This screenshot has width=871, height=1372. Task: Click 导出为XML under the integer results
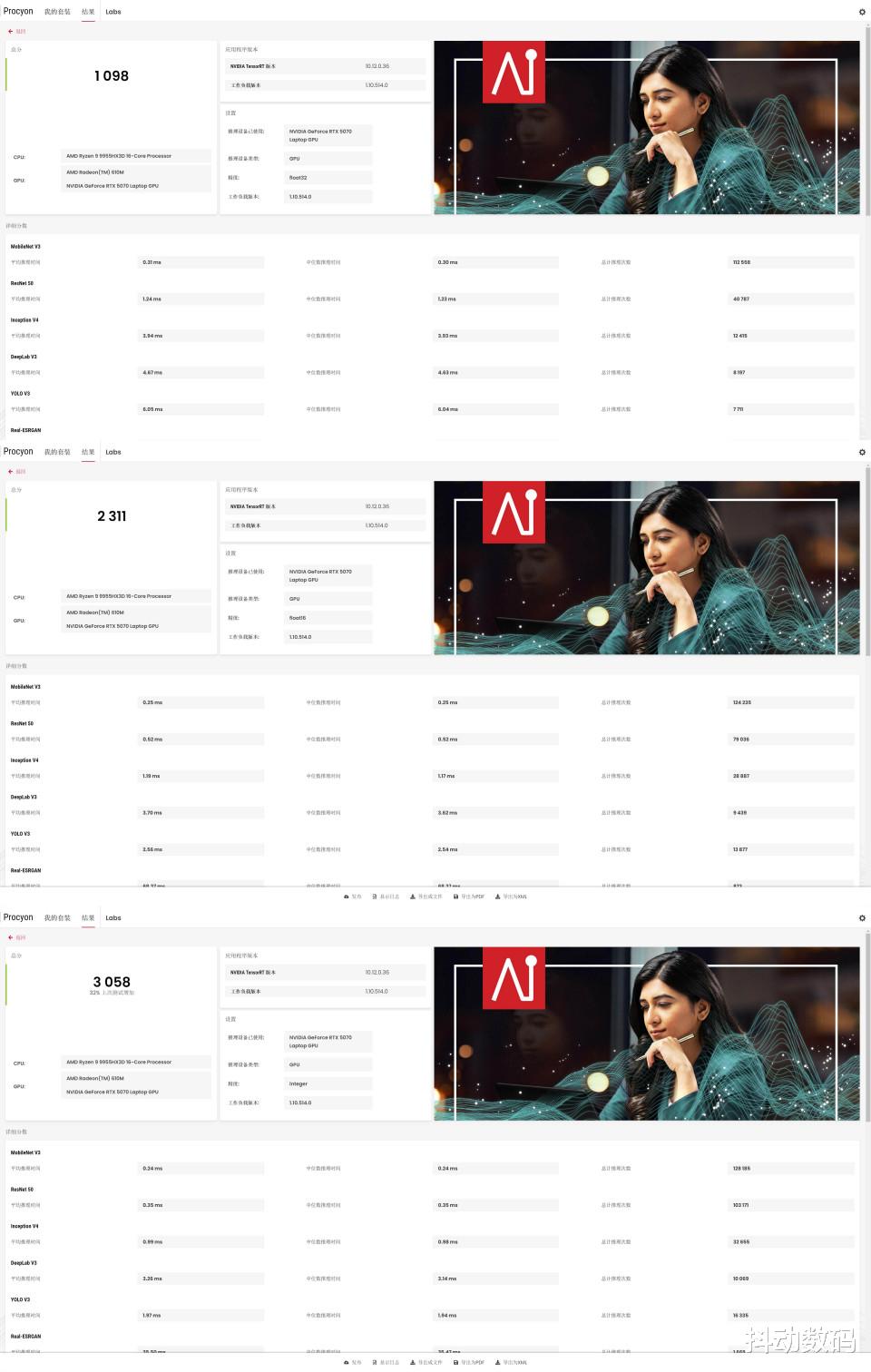click(x=511, y=1362)
